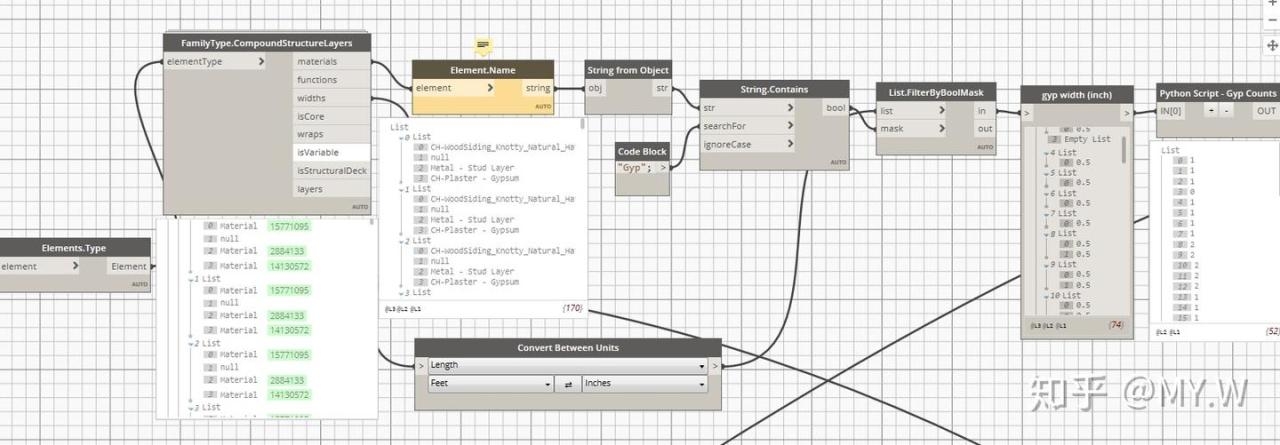Remove an input with Python Script minus
The image size is (1280, 445).
coord(1228,111)
